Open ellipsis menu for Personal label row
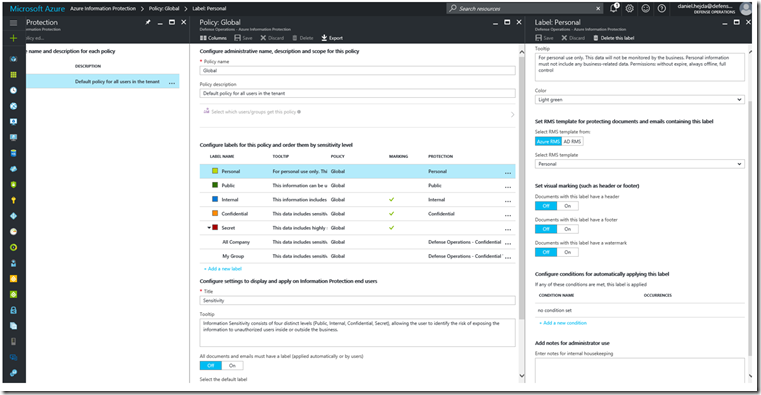Viewport: 761px width, 395px height. [508, 172]
